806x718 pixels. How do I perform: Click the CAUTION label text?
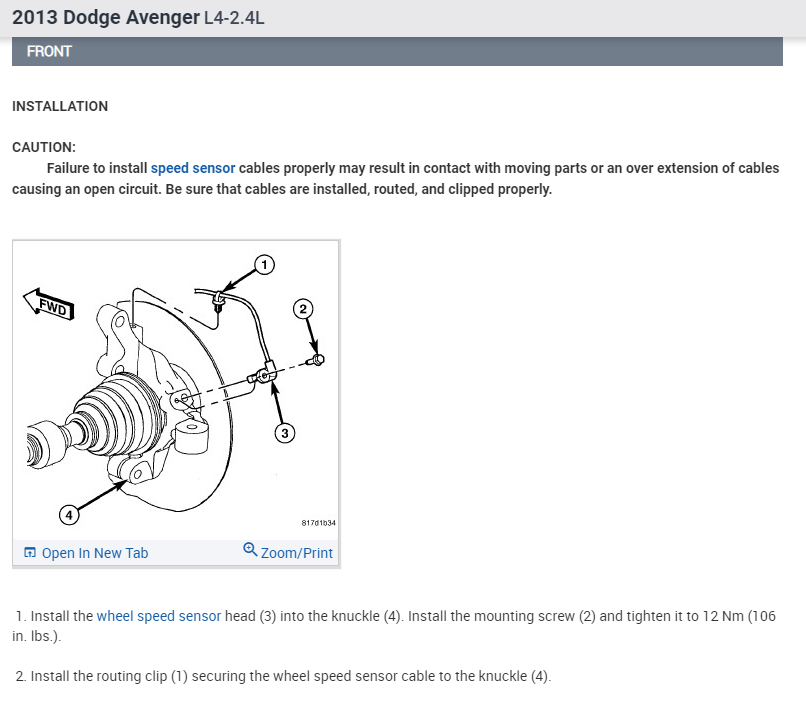(44, 147)
